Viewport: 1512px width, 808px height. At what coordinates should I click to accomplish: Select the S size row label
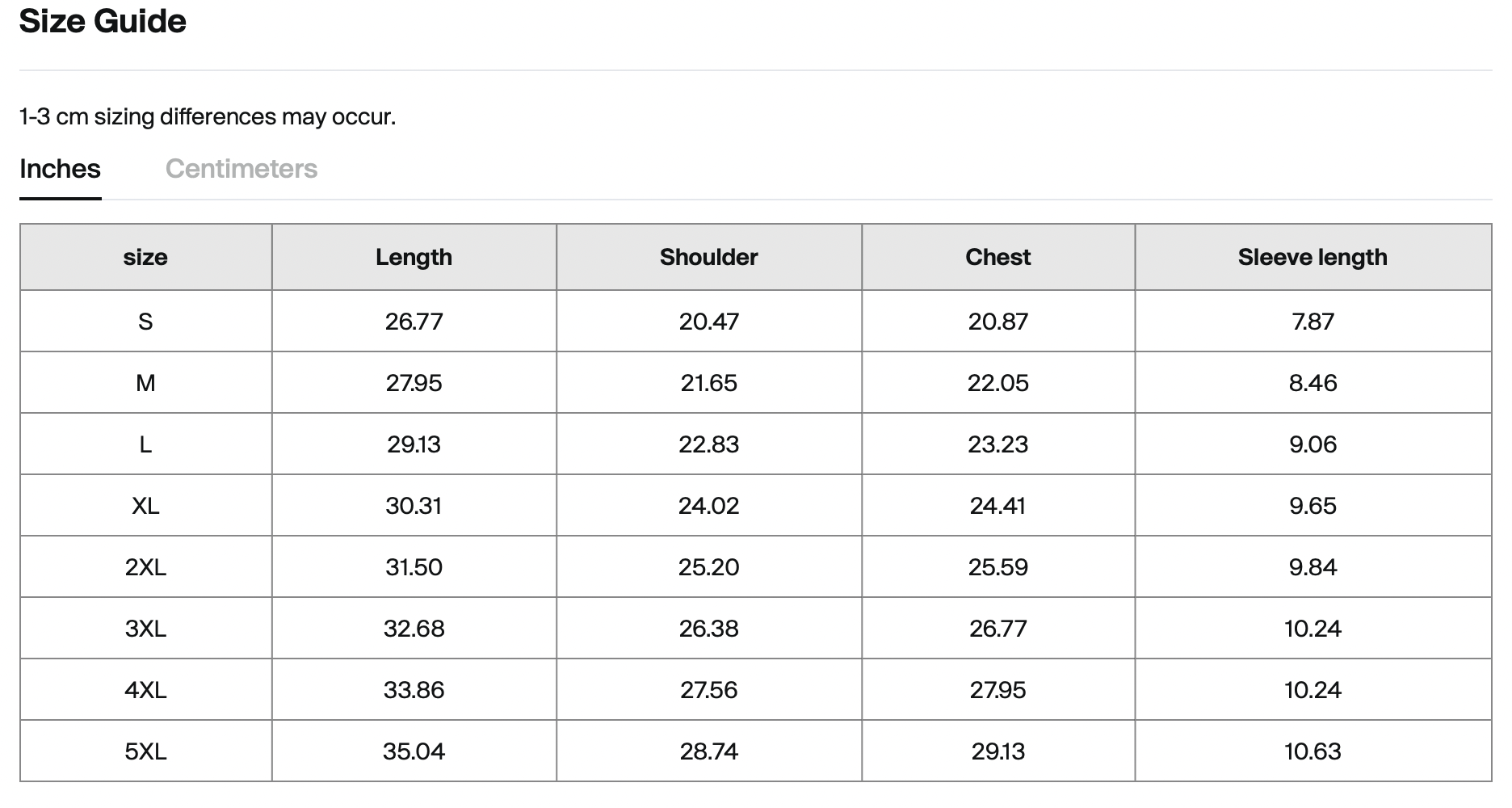click(145, 322)
